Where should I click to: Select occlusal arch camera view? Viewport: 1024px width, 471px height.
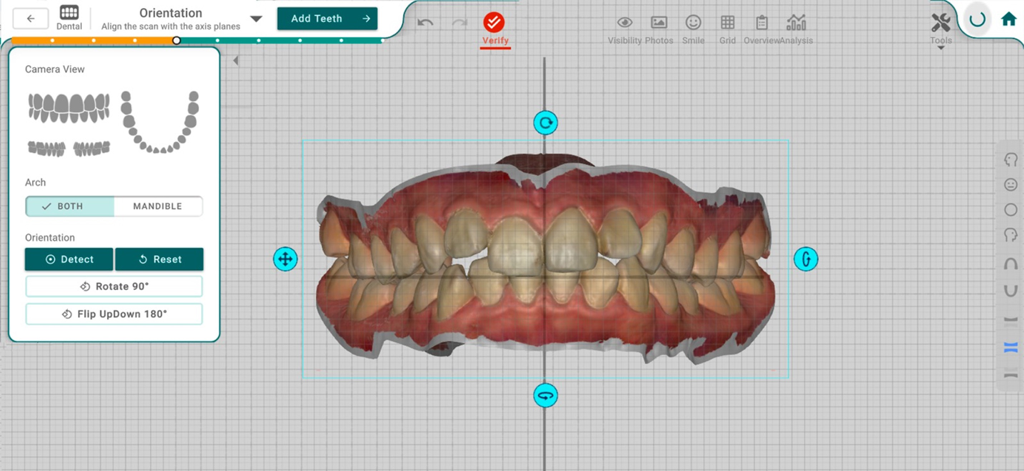160,122
